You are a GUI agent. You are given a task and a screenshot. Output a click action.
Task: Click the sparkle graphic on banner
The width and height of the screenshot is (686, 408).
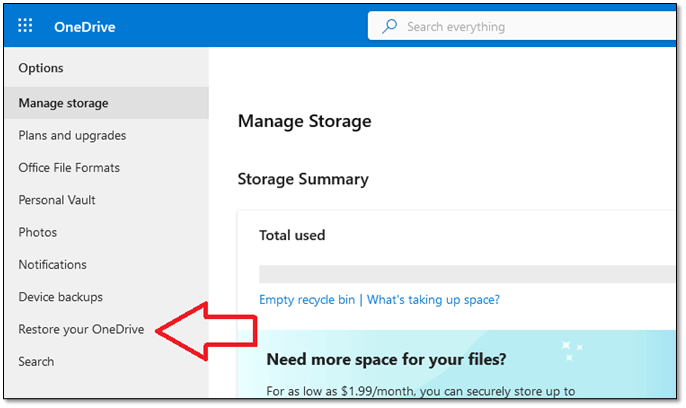(572, 350)
